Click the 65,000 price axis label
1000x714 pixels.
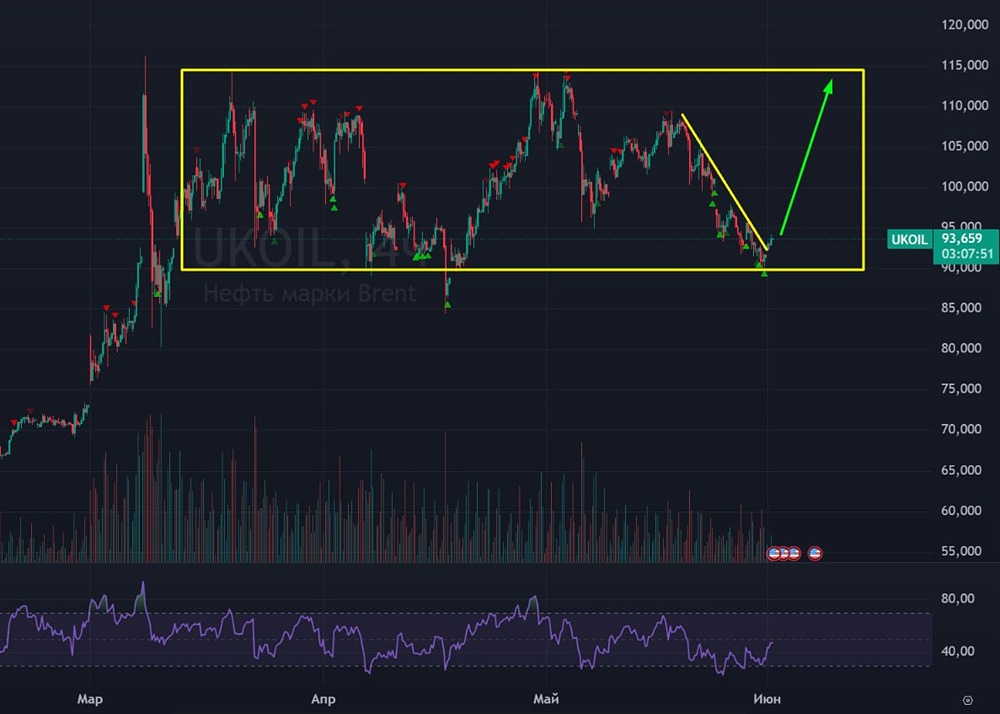pos(961,470)
